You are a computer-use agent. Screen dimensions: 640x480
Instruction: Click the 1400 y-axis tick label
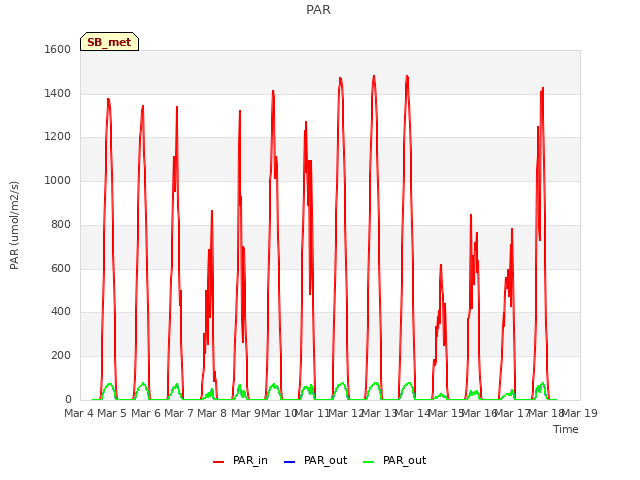click(58, 93)
